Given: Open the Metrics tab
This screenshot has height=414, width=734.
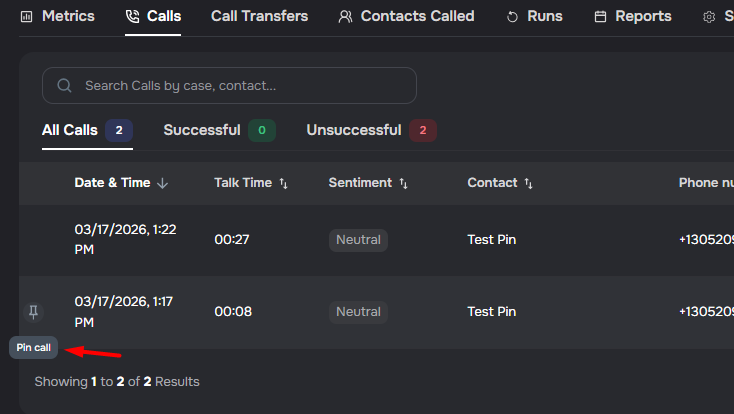Looking at the screenshot, I should (58, 17).
